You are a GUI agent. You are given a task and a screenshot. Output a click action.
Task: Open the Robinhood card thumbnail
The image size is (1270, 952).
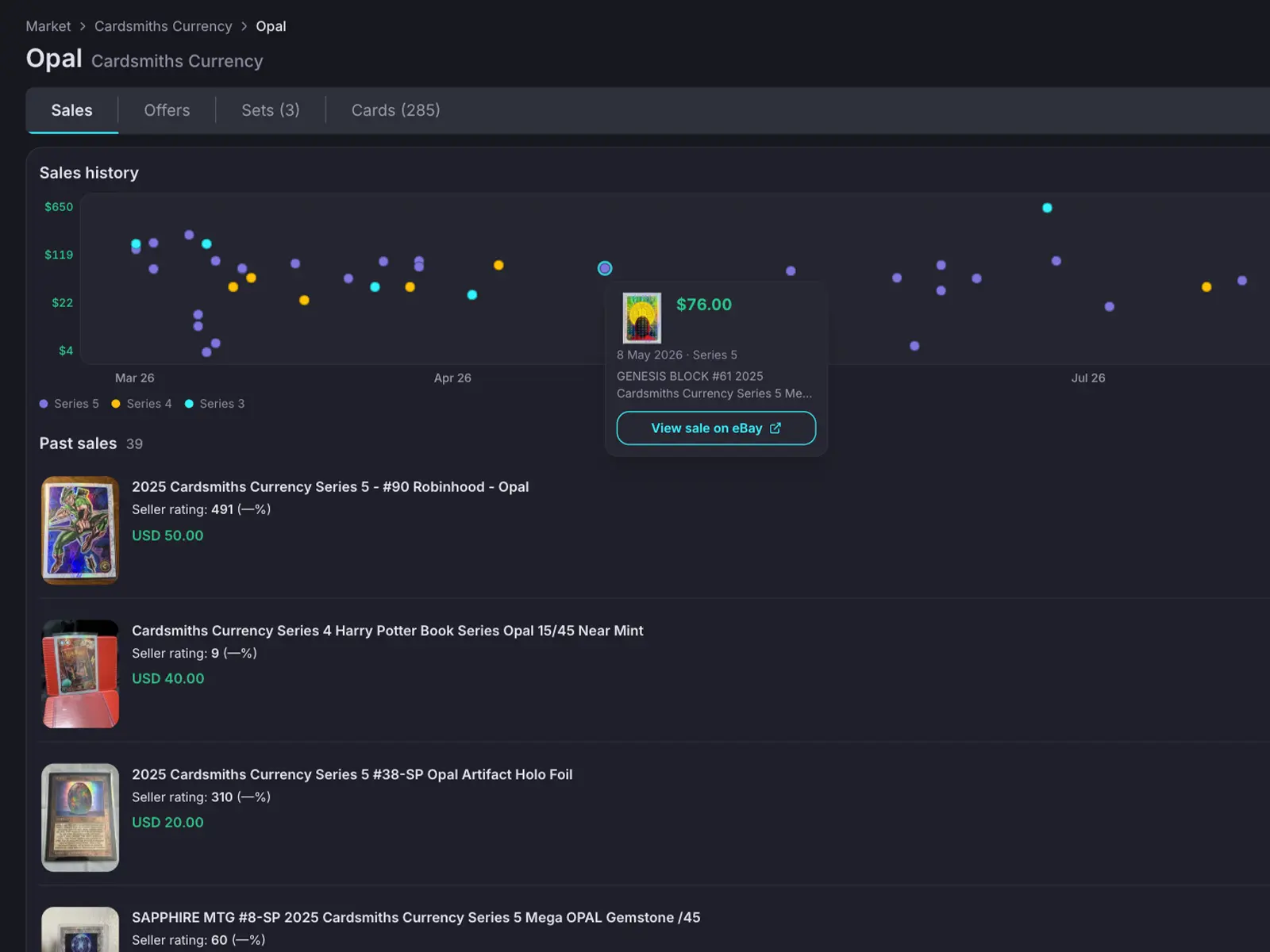tap(80, 530)
